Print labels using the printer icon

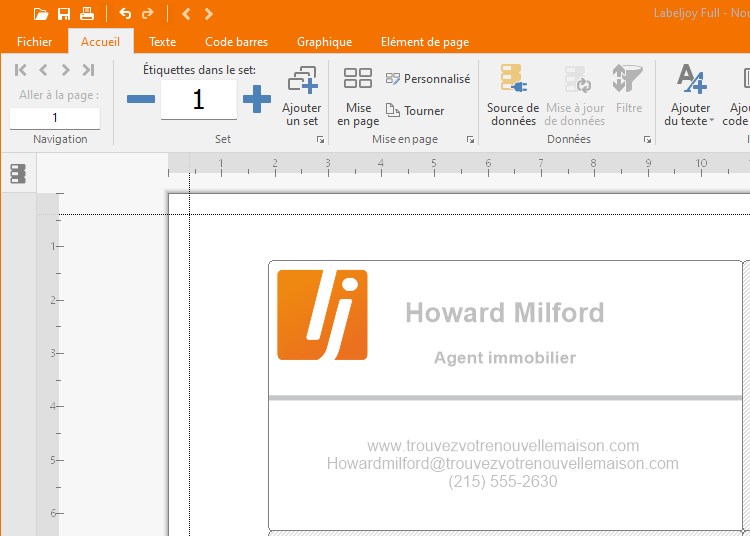(x=87, y=14)
